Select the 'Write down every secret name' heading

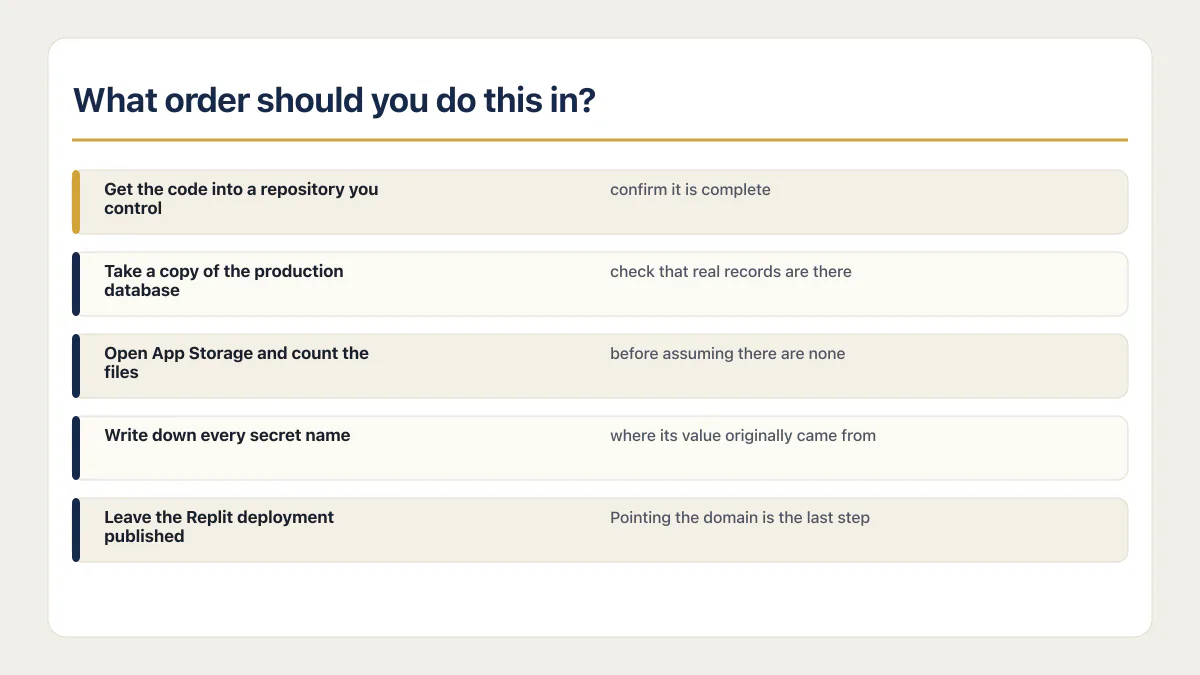click(227, 435)
